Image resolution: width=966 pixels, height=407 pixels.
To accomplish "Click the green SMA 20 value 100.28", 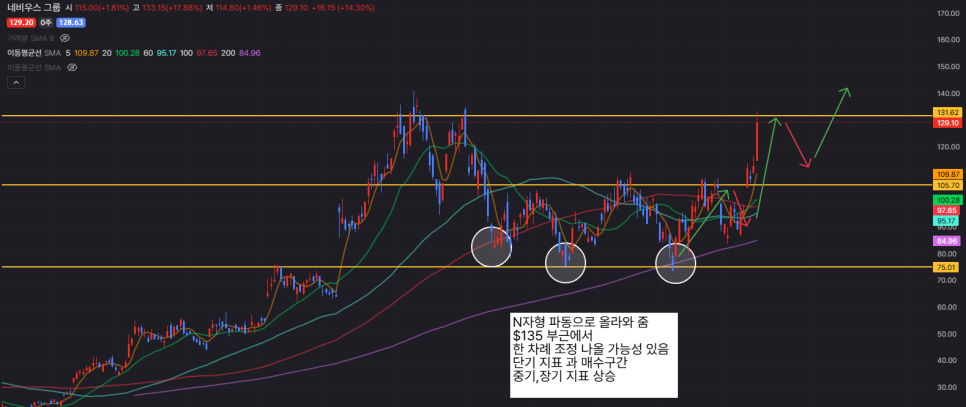I will [127, 53].
